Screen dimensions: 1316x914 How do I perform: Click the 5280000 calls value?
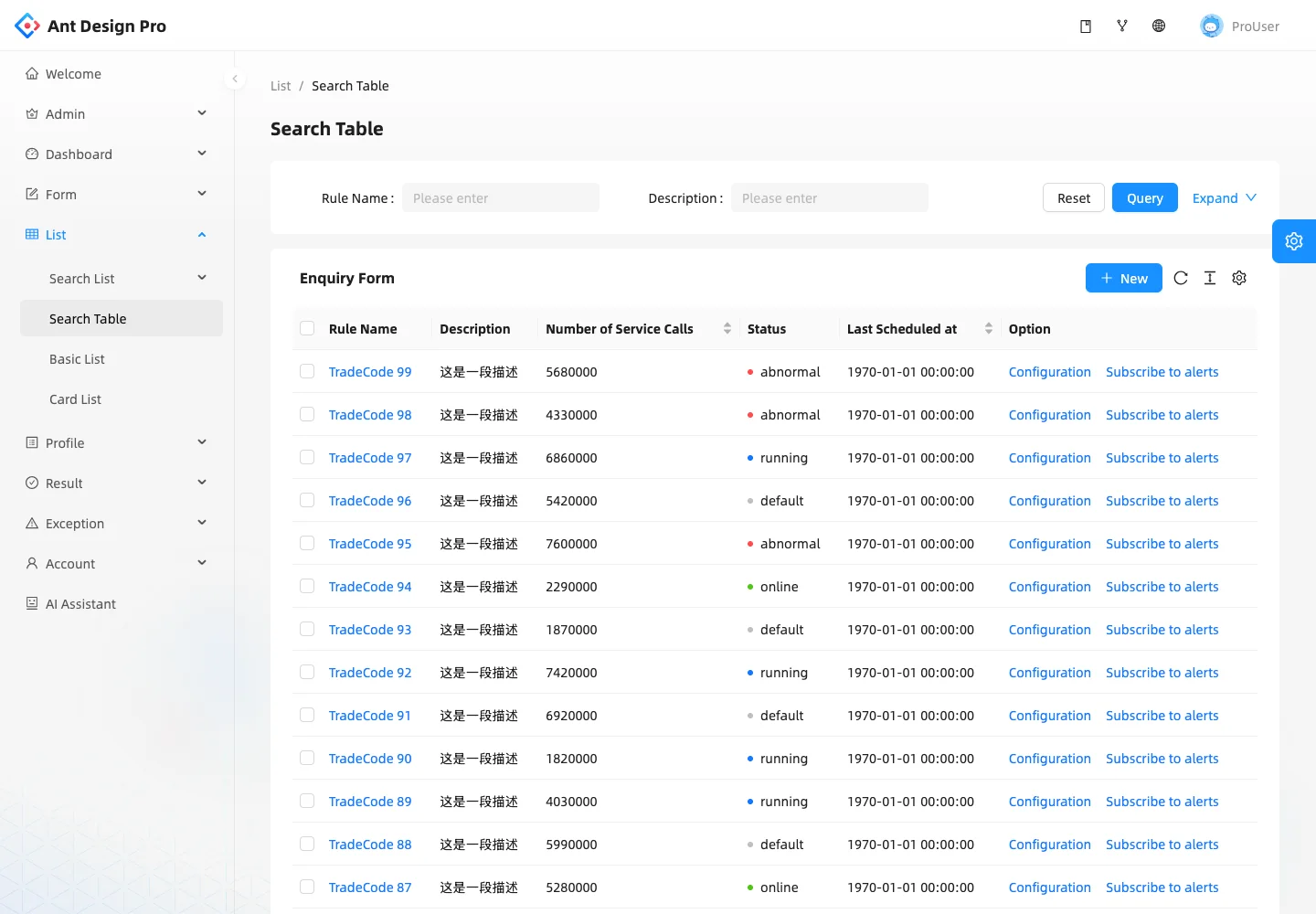click(571, 887)
